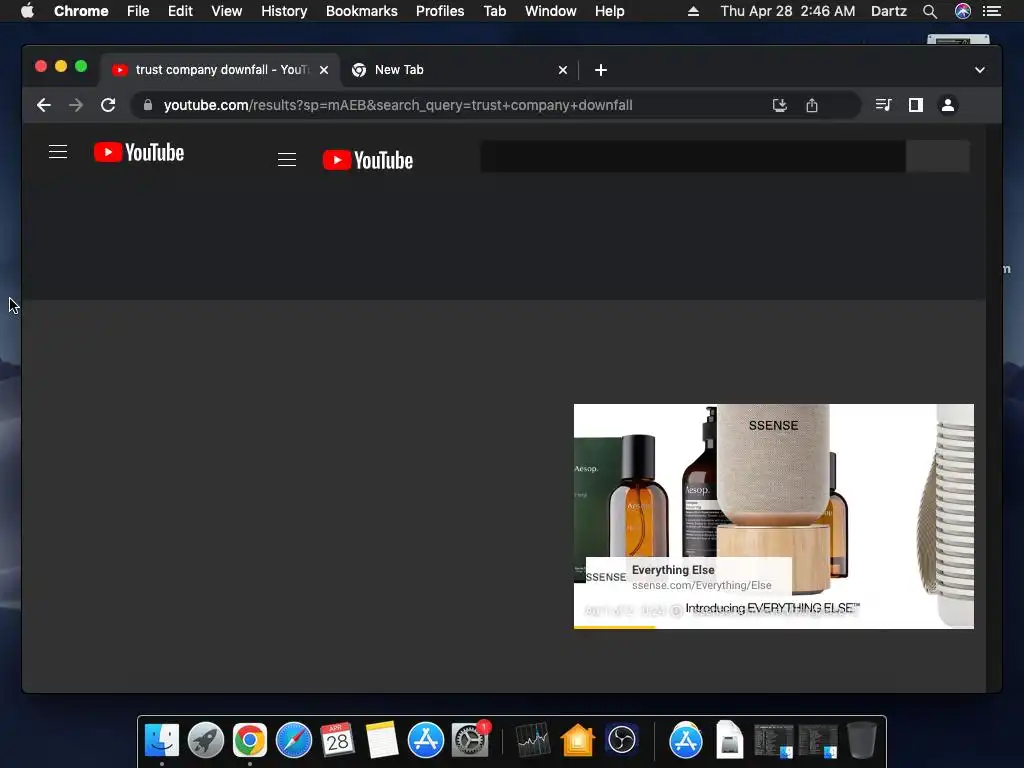This screenshot has width=1024, height=768.
Task: Open the Window menu
Action: point(551,11)
